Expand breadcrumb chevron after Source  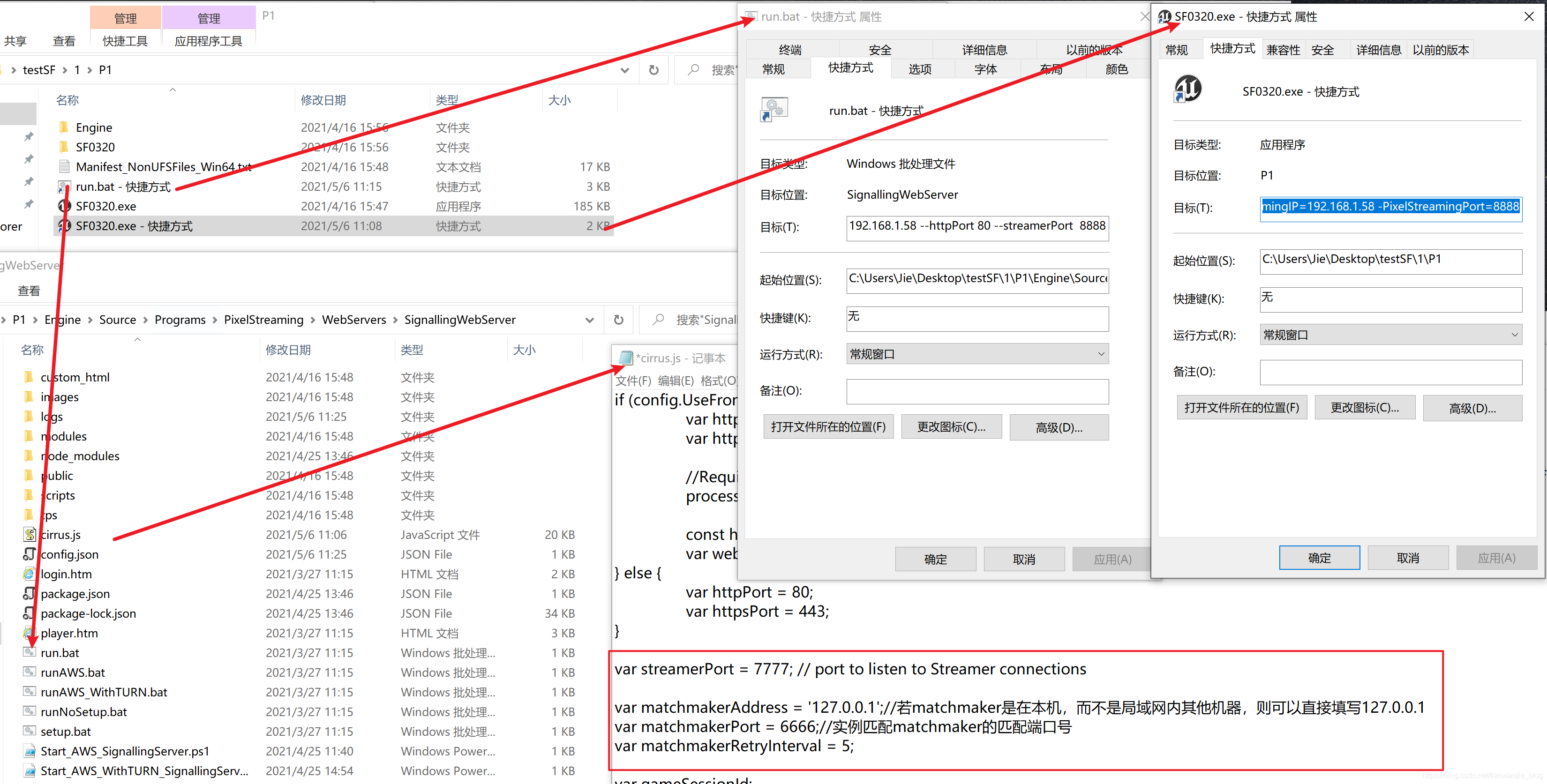tap(145, 320)
